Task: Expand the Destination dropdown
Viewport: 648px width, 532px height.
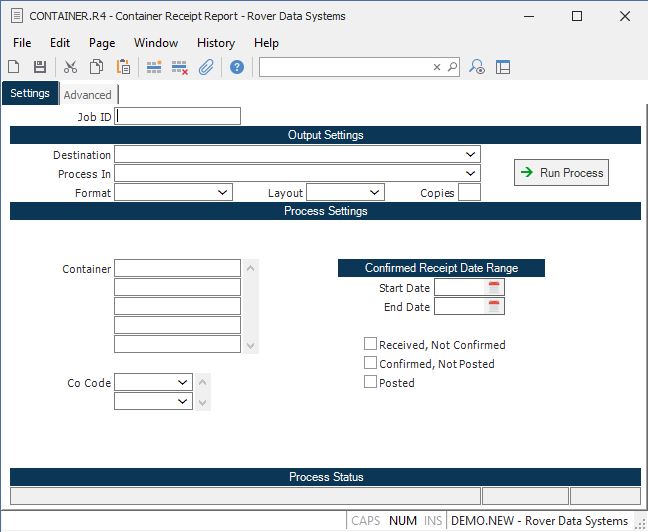Action: (x=470, y=155)
